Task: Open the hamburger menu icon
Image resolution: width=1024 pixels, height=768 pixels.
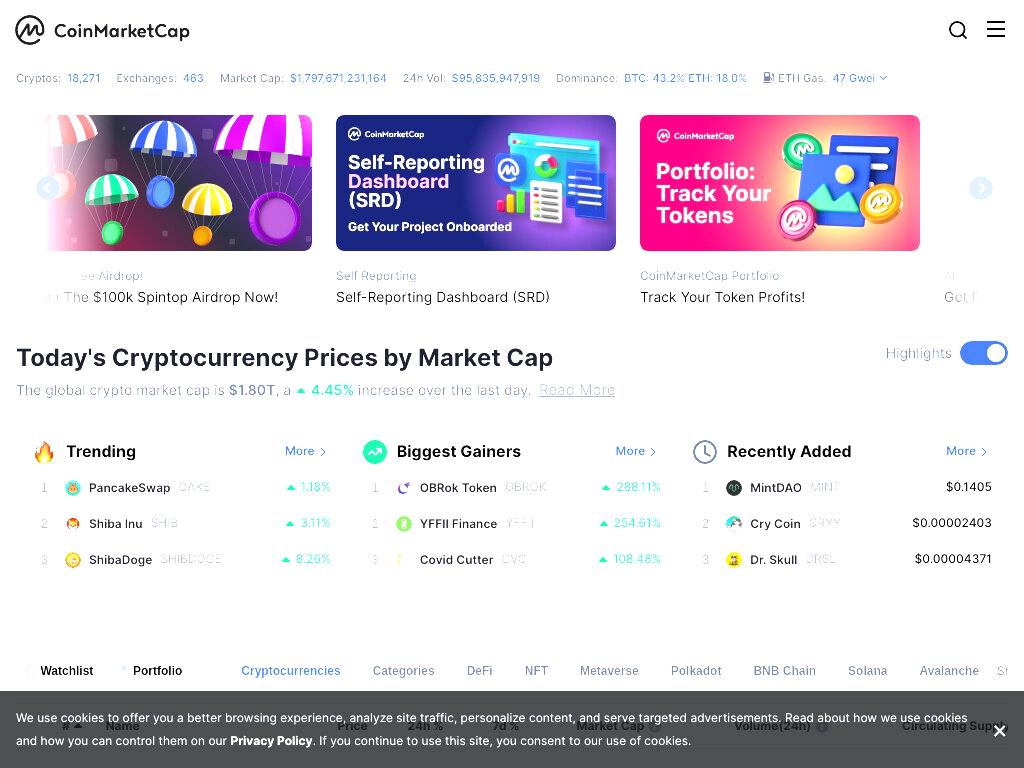Action: [995, 29]
